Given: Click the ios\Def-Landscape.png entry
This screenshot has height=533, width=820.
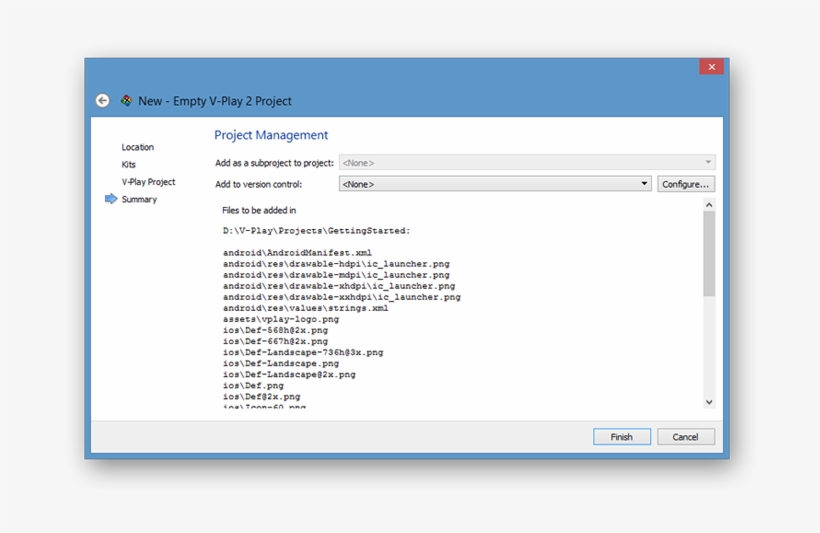Looking at the screenshot, I should click(x=281, y=364).
